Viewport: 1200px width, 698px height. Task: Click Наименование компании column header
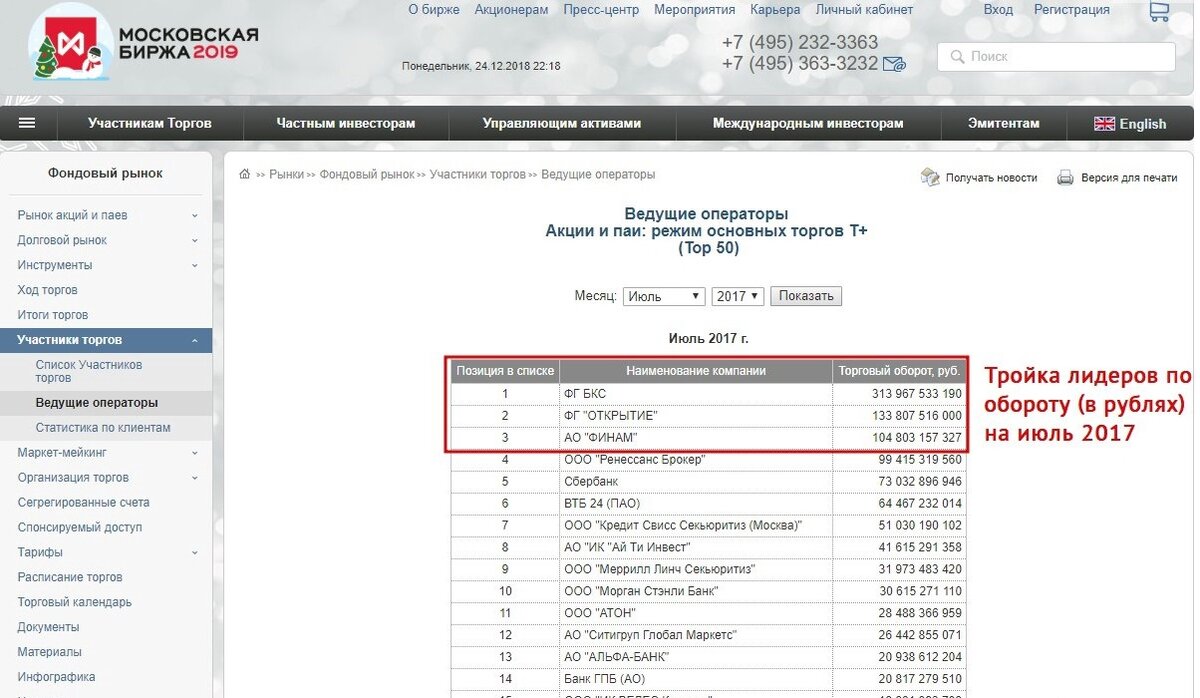click(696, 371)
